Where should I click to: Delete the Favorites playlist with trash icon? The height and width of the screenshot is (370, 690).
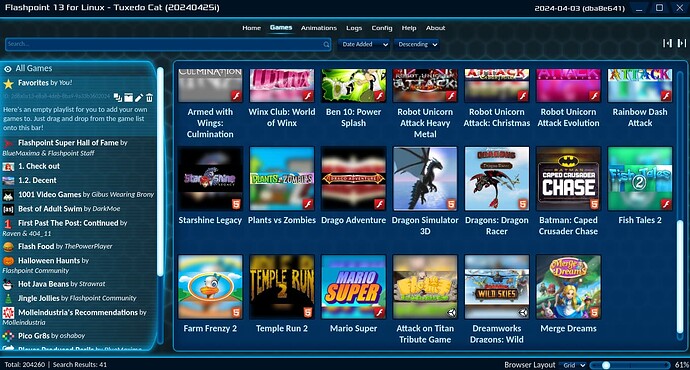(x=150, y=97)
